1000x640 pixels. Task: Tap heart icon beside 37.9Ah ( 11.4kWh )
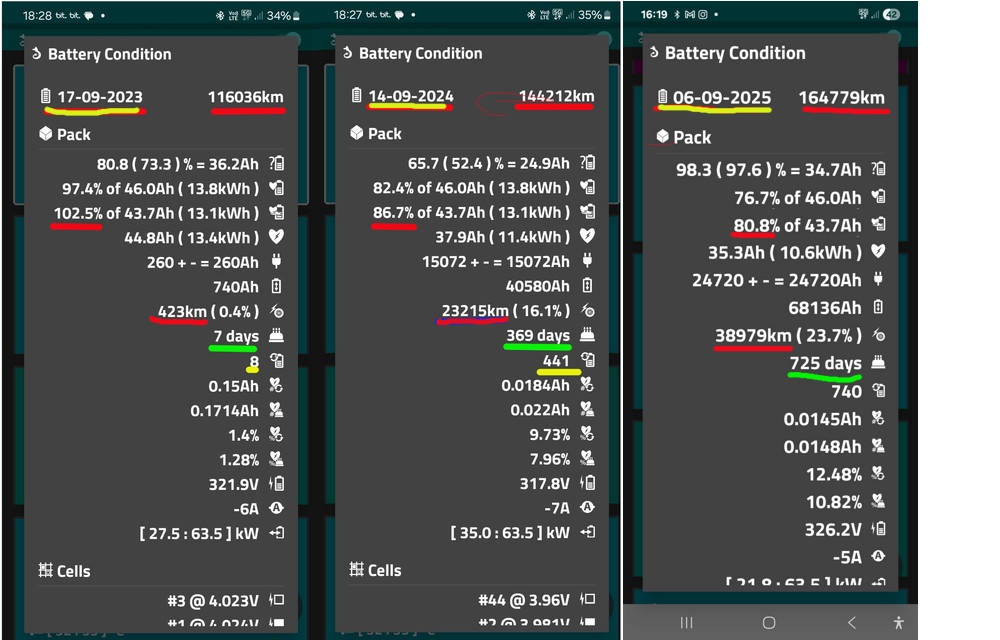click(587, 236)
